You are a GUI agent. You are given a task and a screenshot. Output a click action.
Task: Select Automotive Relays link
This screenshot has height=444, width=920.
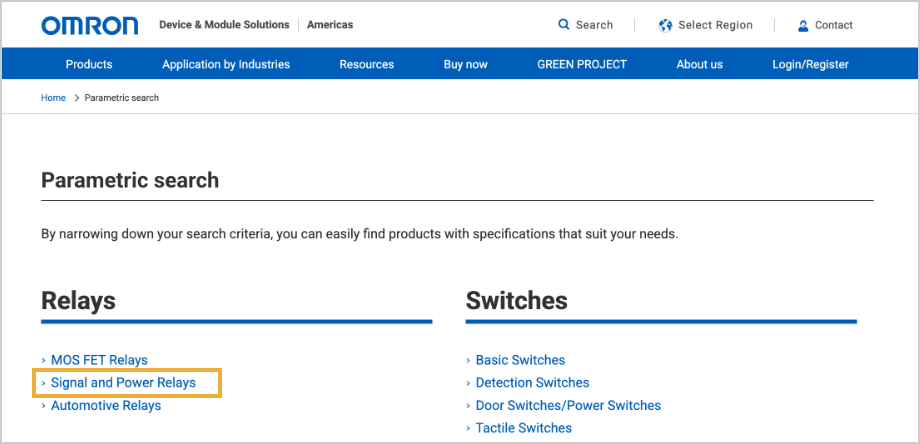click(106, 405)
